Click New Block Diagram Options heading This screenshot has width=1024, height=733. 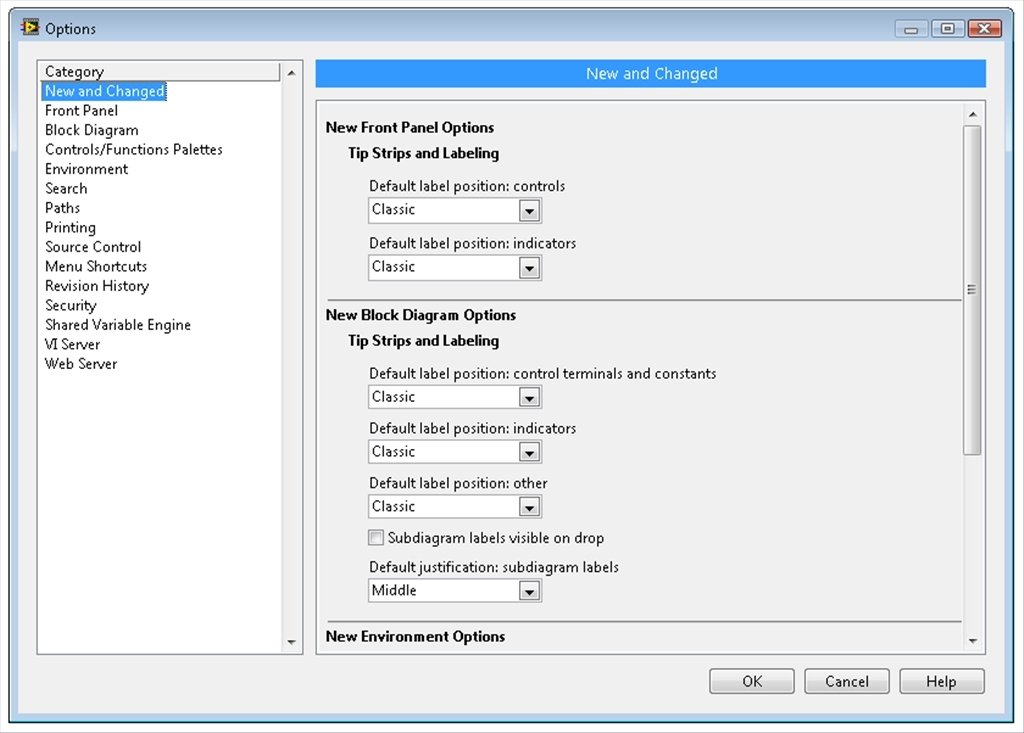(421, 315)
